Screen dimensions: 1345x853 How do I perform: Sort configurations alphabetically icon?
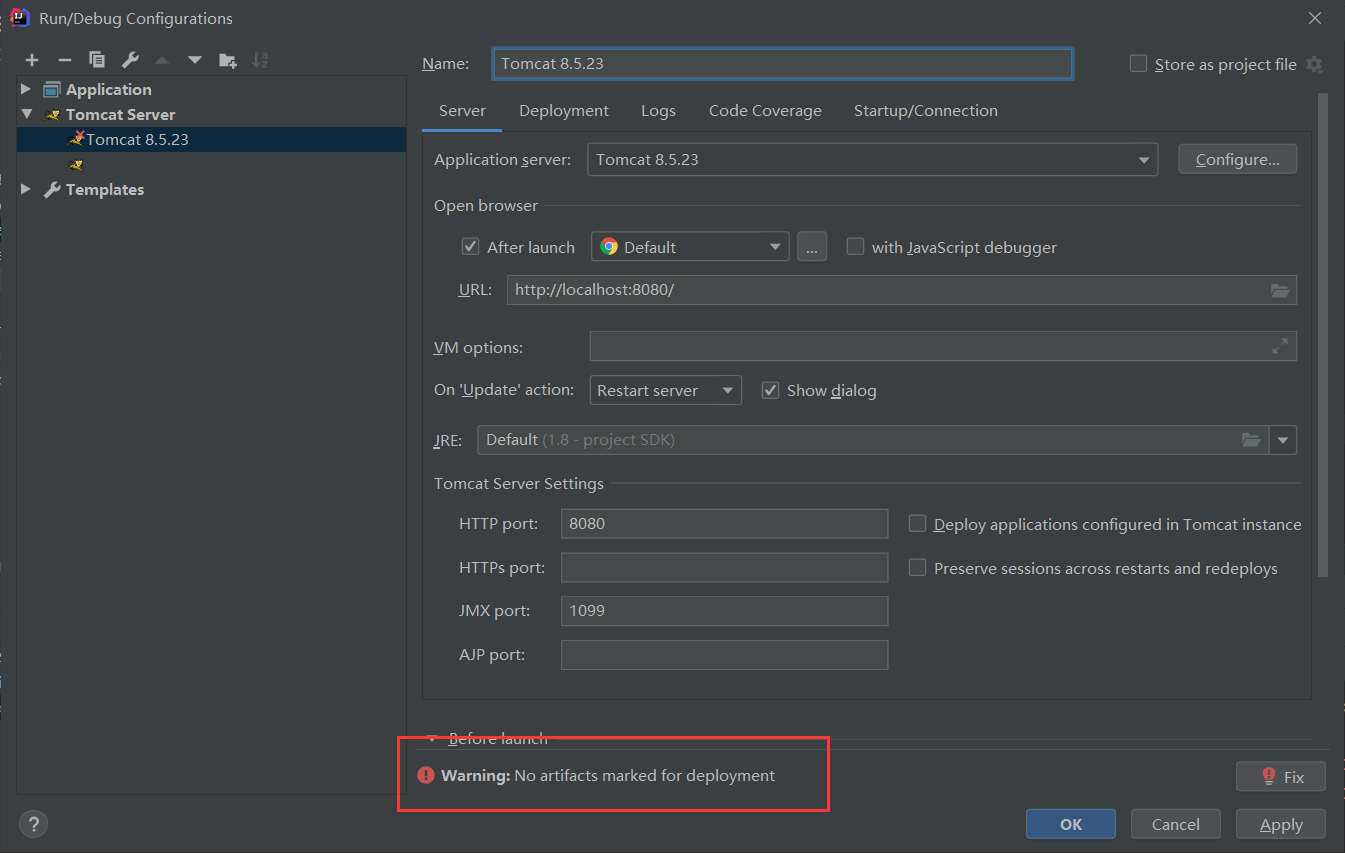click(260, 60)
